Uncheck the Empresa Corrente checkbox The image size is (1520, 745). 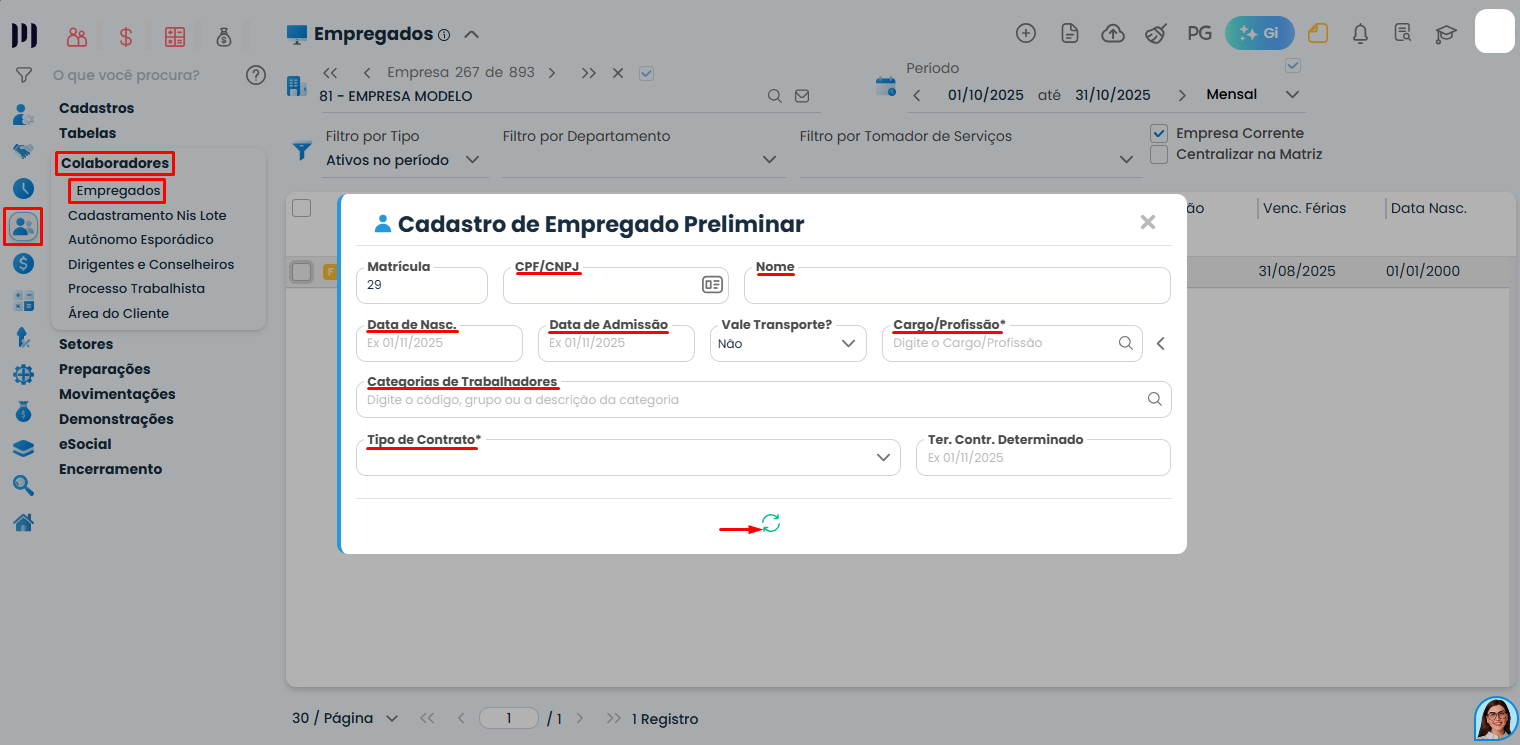pyautogui.click(x=1158, y=132)
